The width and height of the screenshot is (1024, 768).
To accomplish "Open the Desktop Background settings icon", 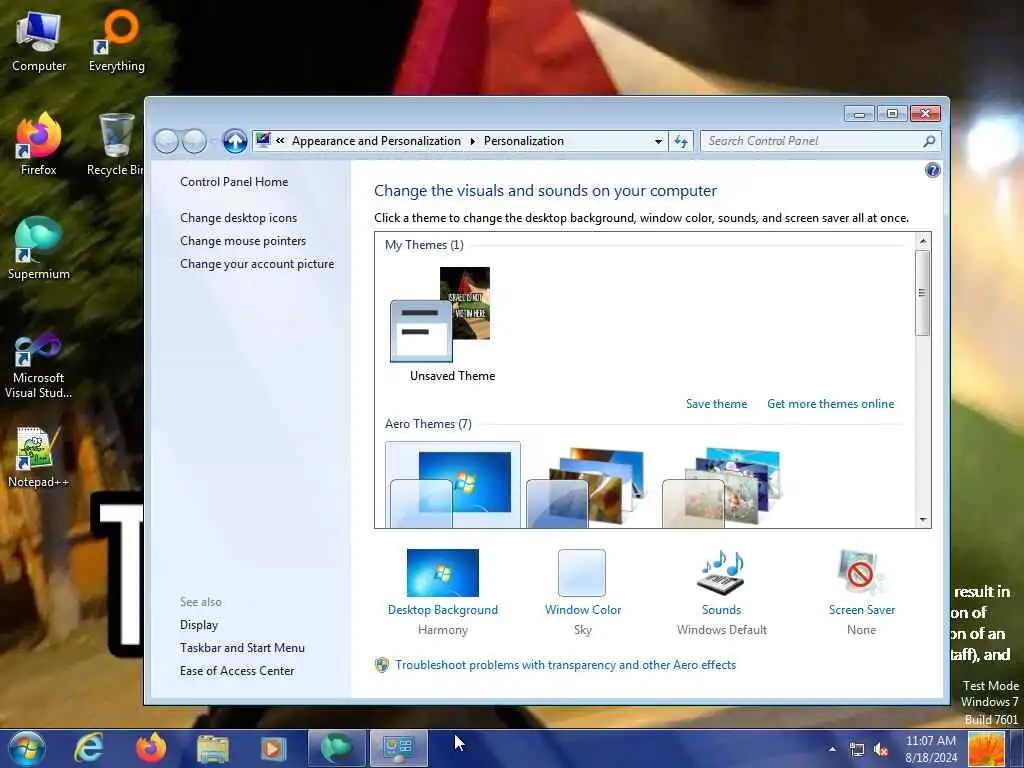I will pyautogui.click(x=443, y=573).
